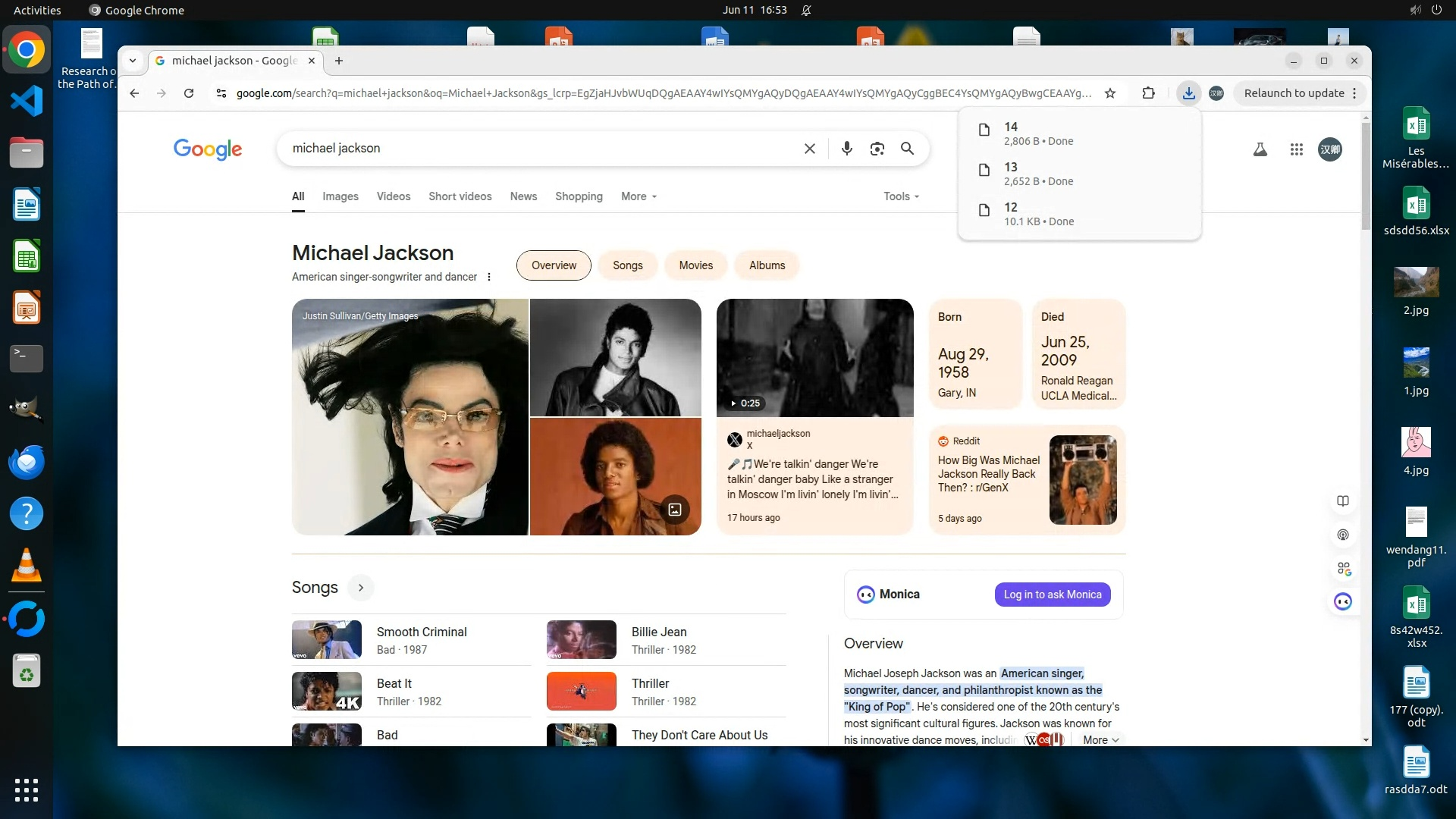Viewport: 1456px width, 819px height.
Task: Open the Google apps grid
Action: [1296, 149]
